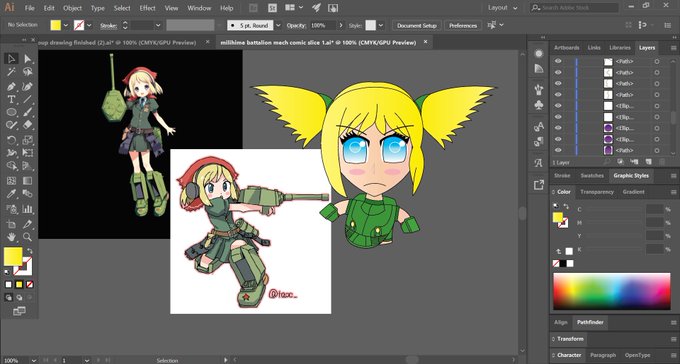Enable Draw Behind mode

[x=19, y=298]
